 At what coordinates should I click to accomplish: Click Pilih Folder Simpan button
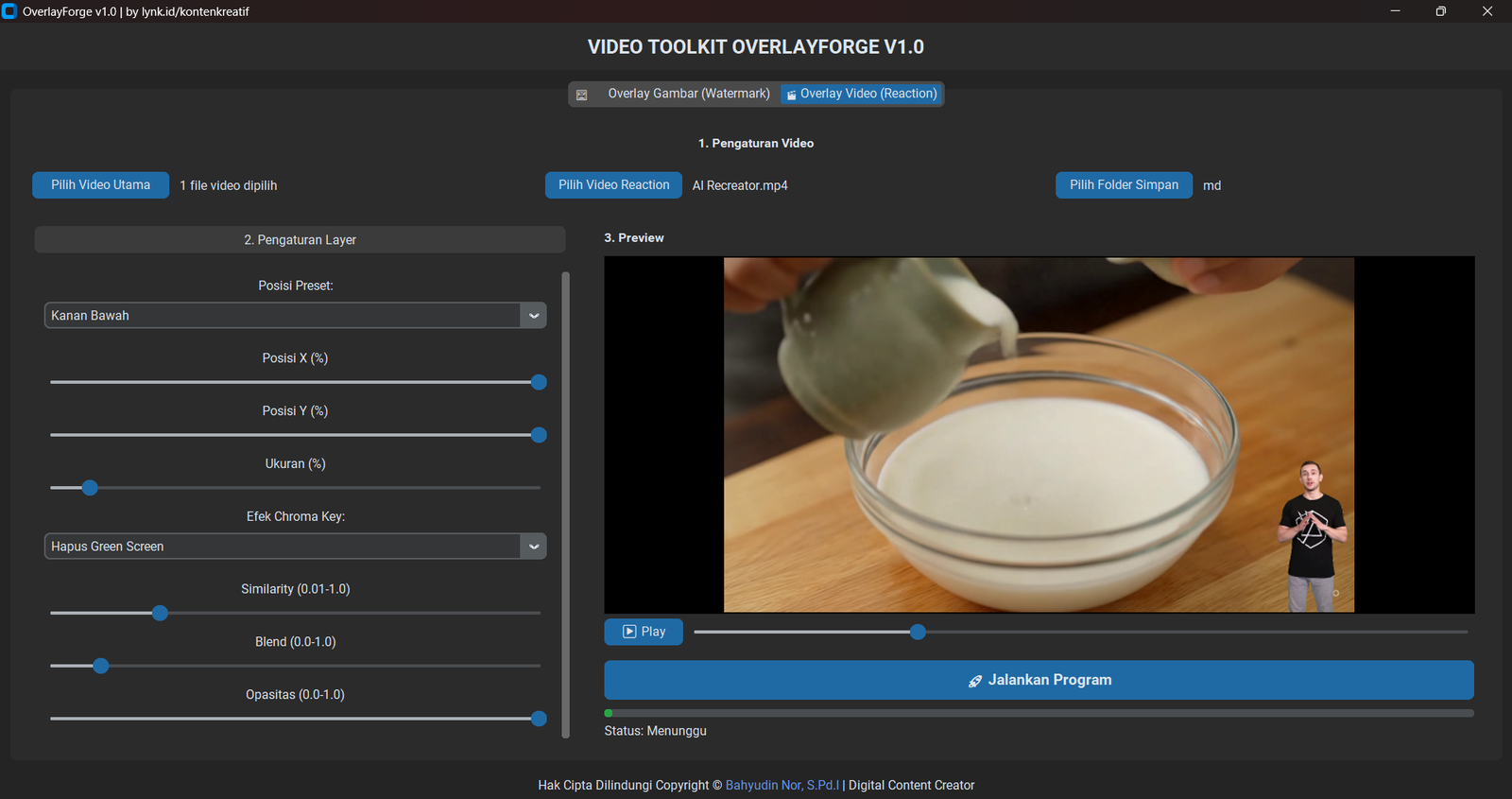[x=1125, y=185]
